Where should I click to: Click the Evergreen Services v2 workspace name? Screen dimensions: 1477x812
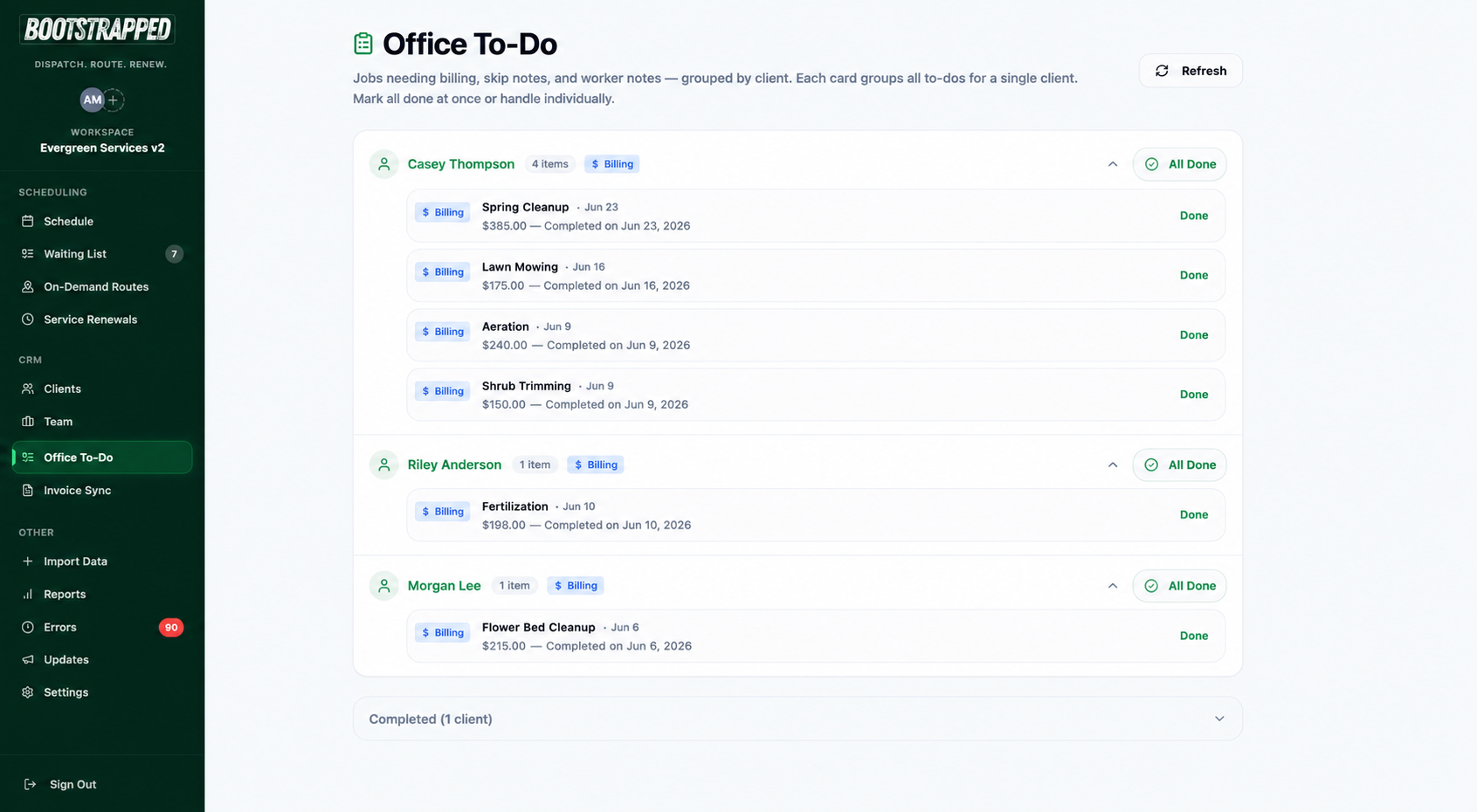(102, 148)
